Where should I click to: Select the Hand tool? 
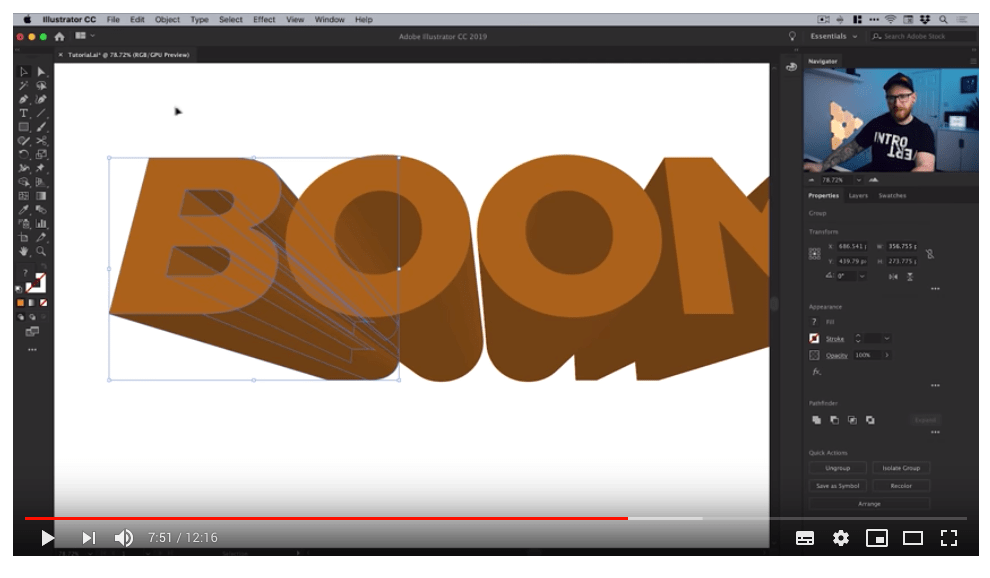point(24,251)
